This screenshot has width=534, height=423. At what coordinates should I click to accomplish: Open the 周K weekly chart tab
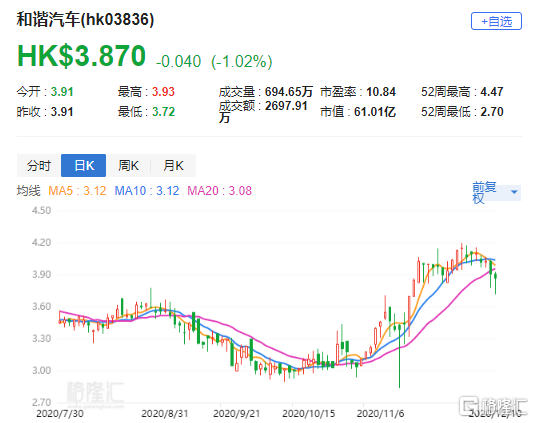[128, 166]
